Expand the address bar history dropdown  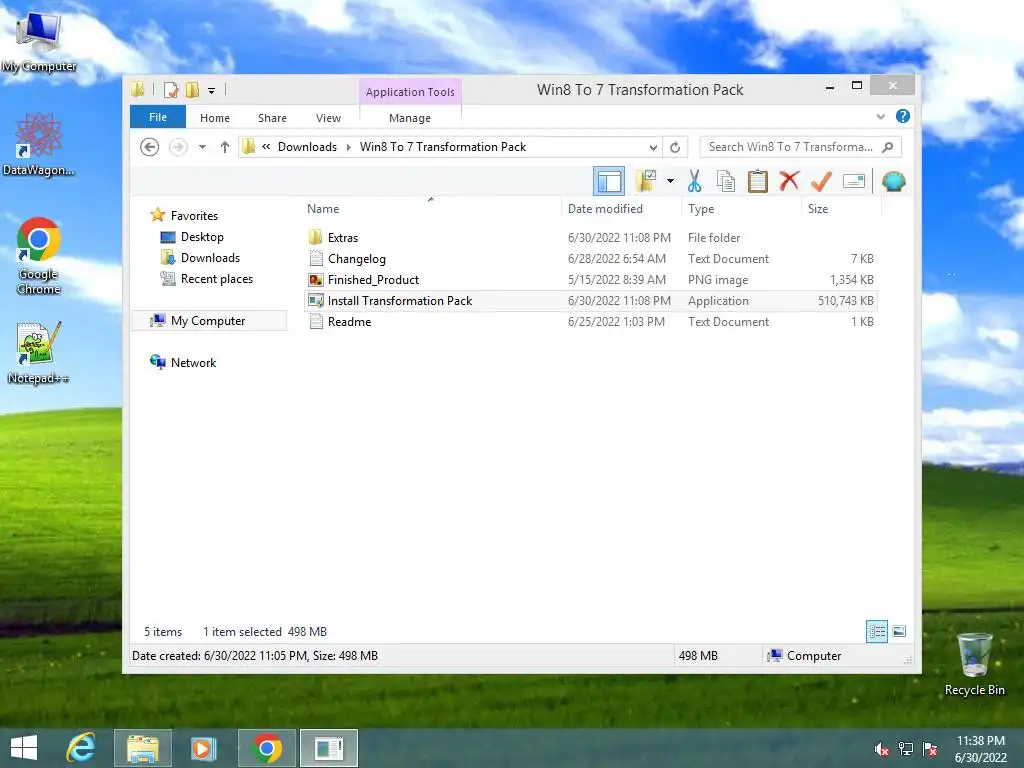[x=652, y=147]
